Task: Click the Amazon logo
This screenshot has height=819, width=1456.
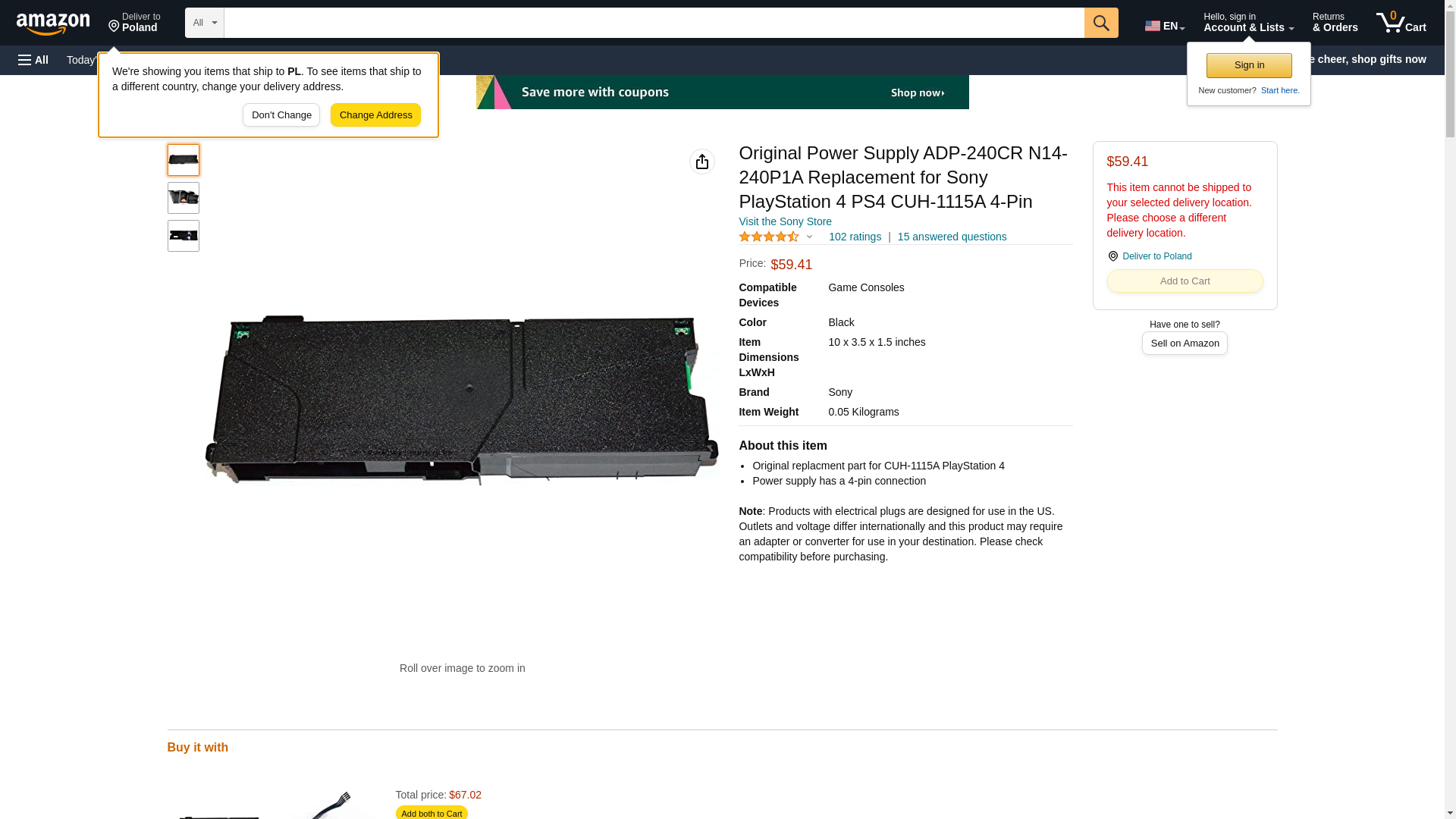Action: [53, 24]
